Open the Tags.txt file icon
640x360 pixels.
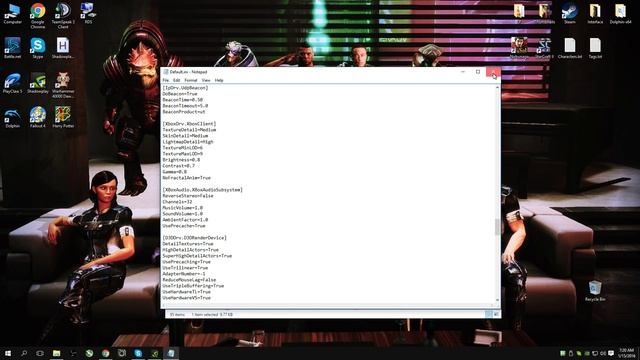click(595, 48)
